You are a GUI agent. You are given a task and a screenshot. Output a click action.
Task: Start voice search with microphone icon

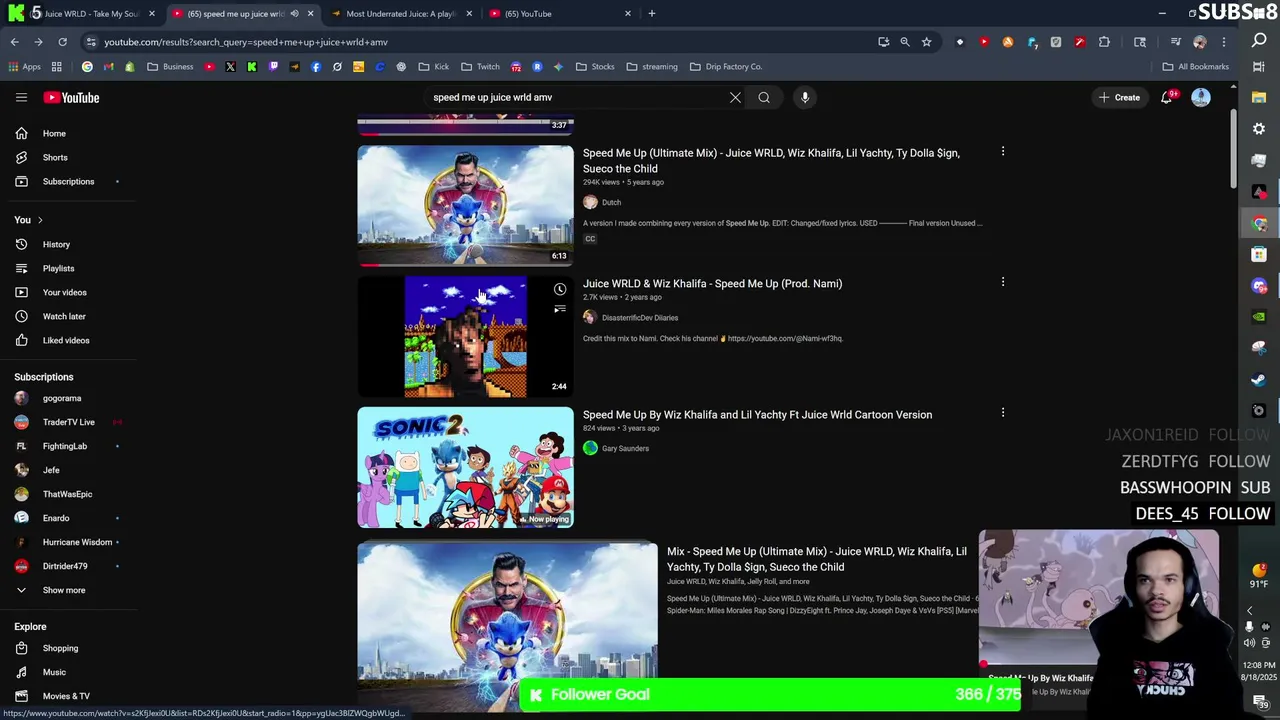click(805, 97)
